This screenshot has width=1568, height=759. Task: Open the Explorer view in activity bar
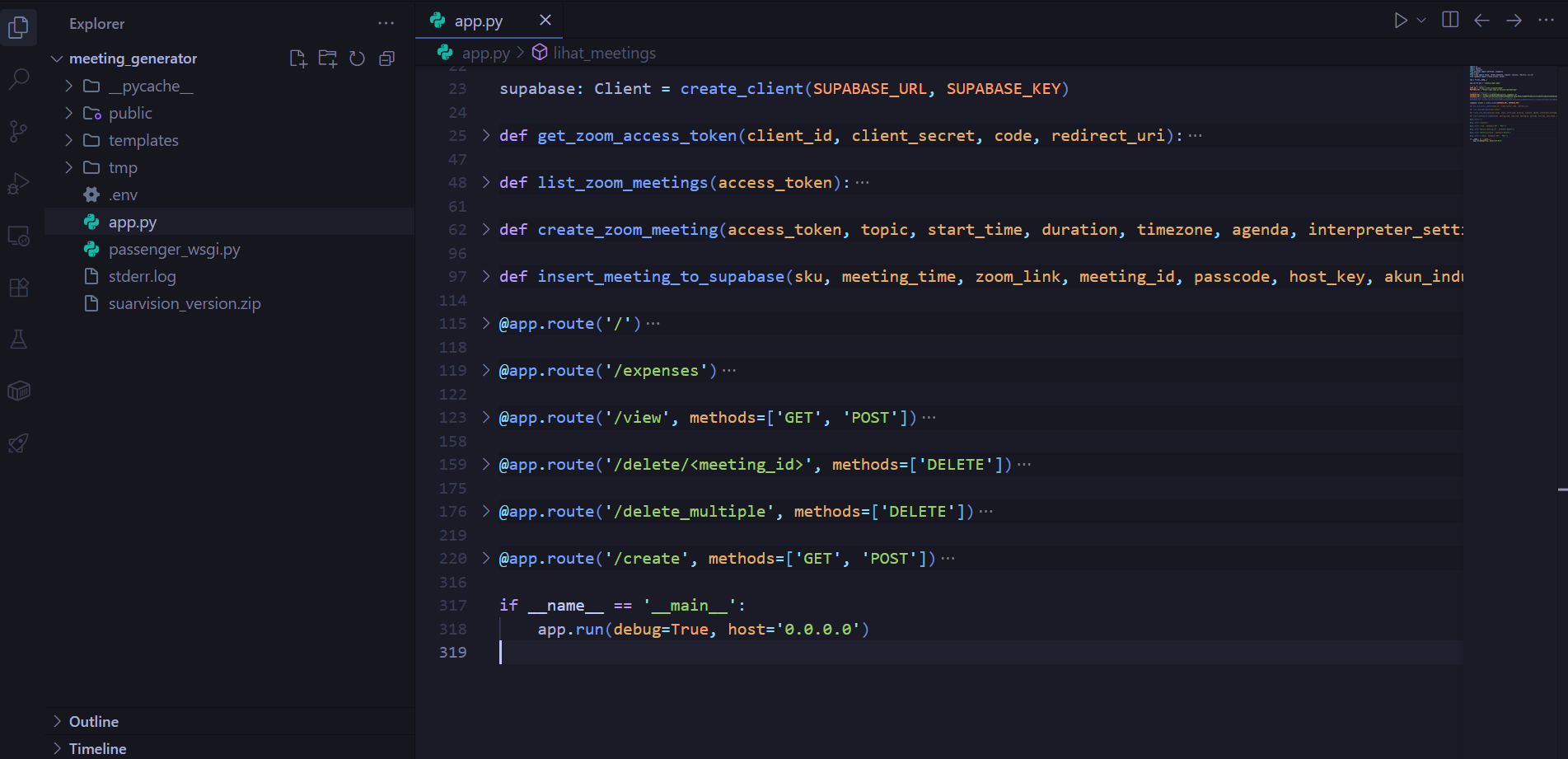point(18,27)
